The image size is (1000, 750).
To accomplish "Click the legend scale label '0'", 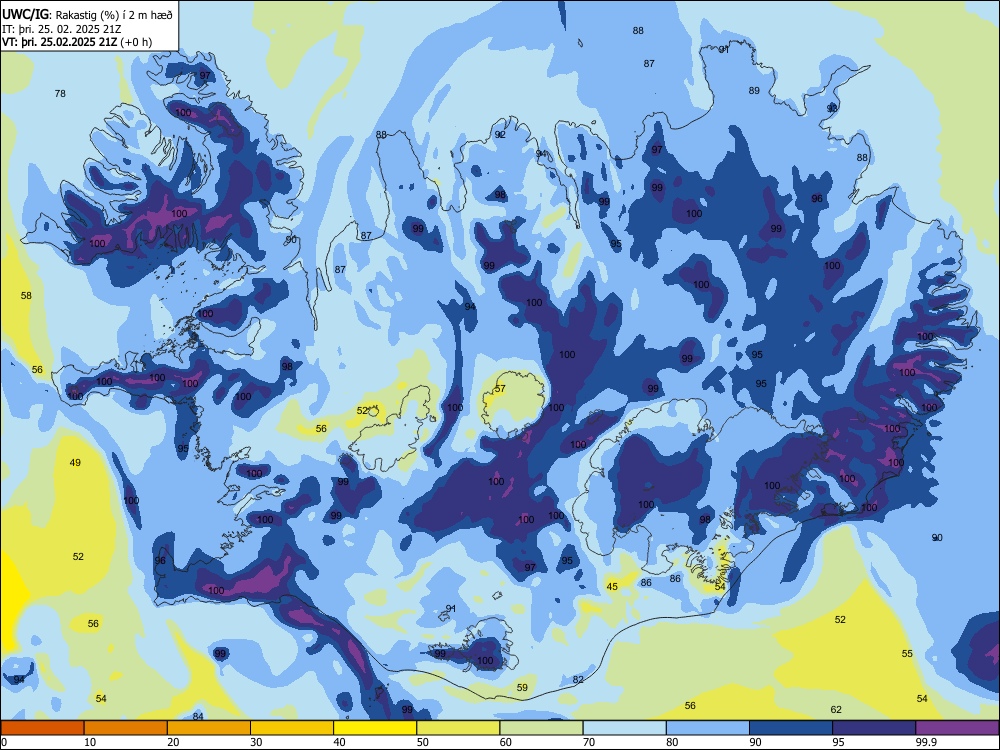I will coord(4,742).
